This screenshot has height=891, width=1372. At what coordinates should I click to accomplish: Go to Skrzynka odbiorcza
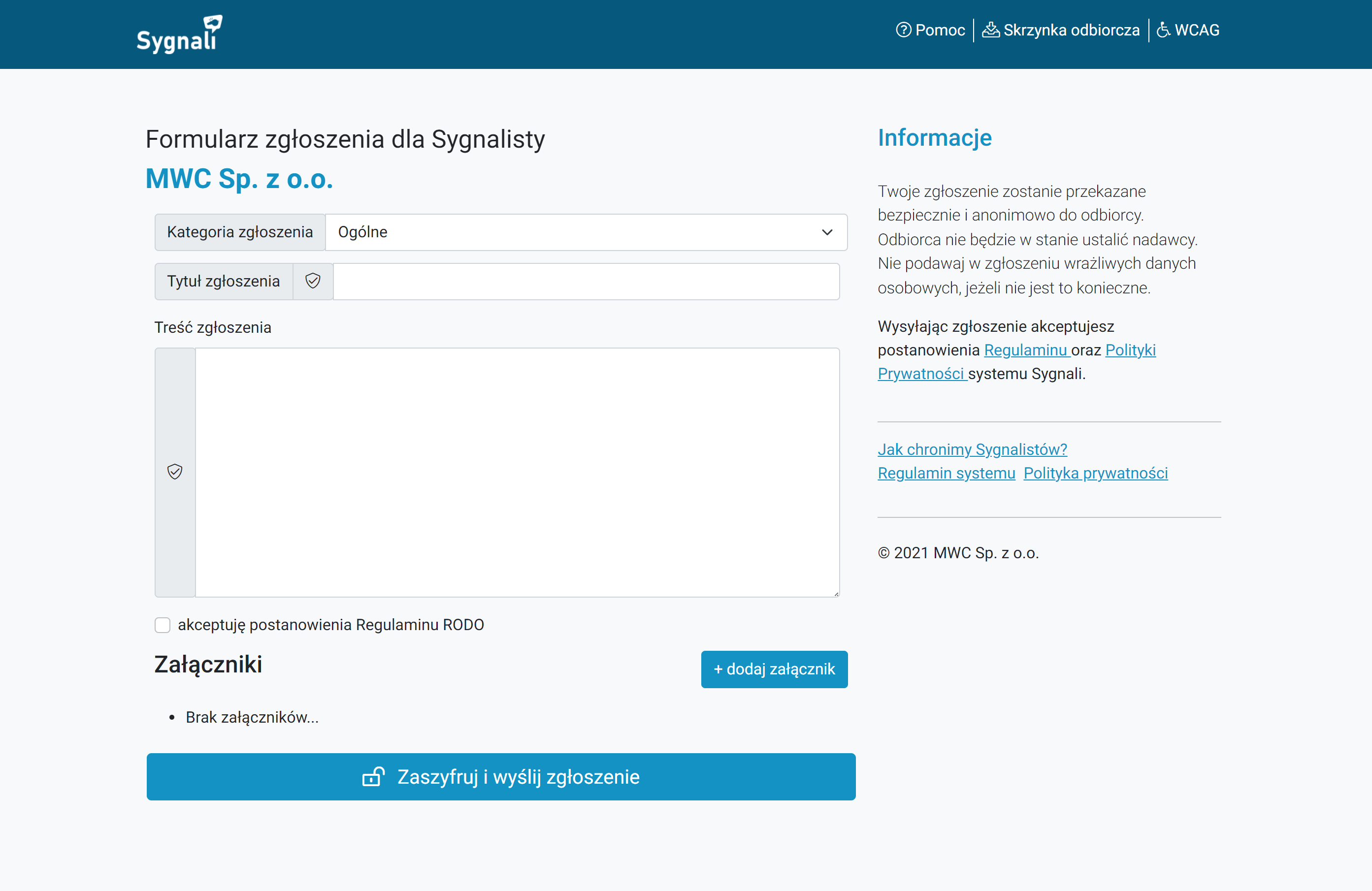click(1071, 30)
